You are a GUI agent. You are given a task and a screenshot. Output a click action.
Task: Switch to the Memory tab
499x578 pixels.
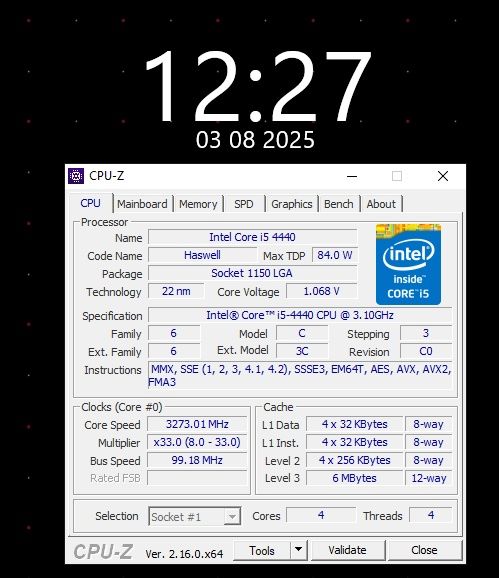(198, 204)
